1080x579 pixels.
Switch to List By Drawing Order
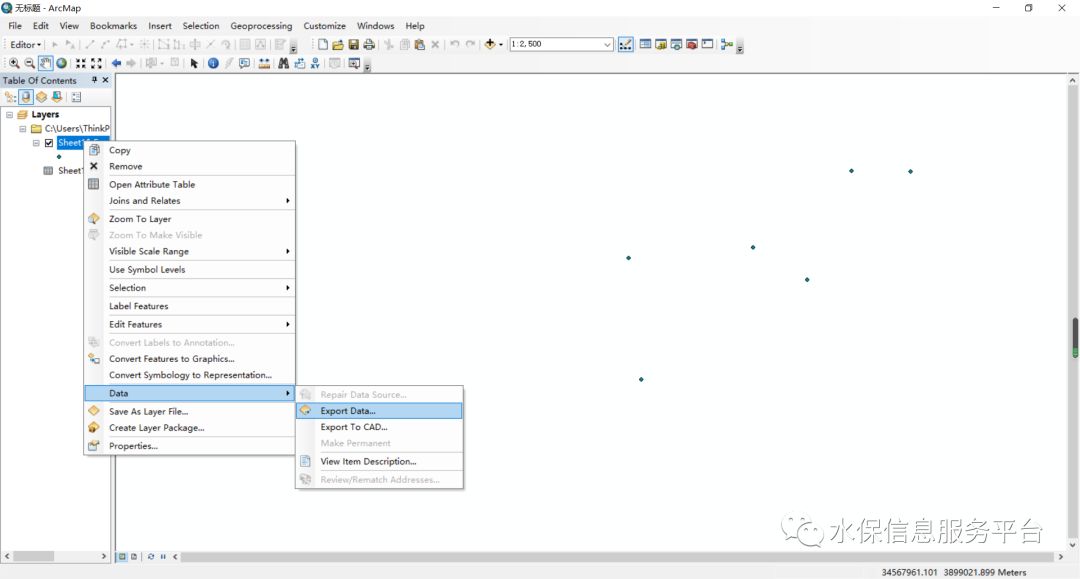[10, 97]
